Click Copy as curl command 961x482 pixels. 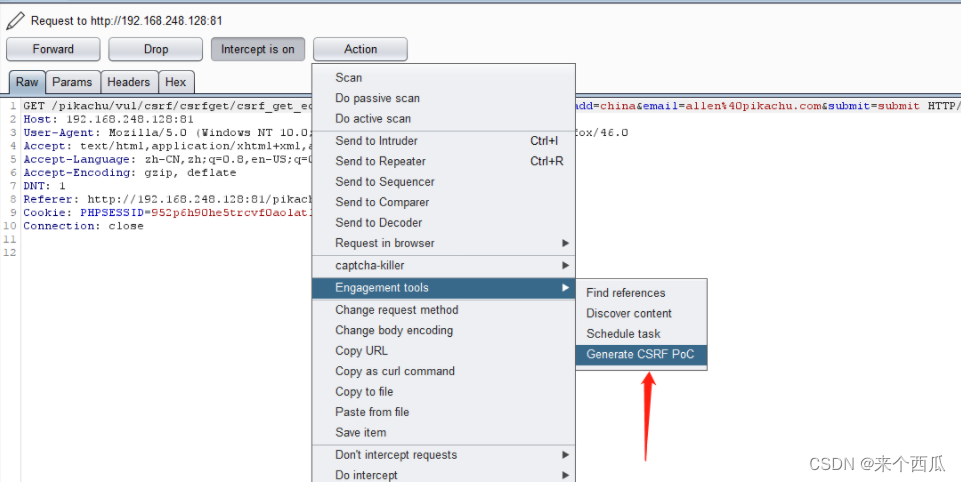coord(444,371)
